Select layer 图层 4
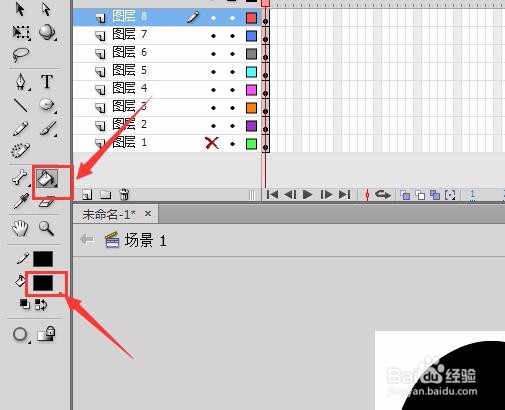 tap(129, 88)
